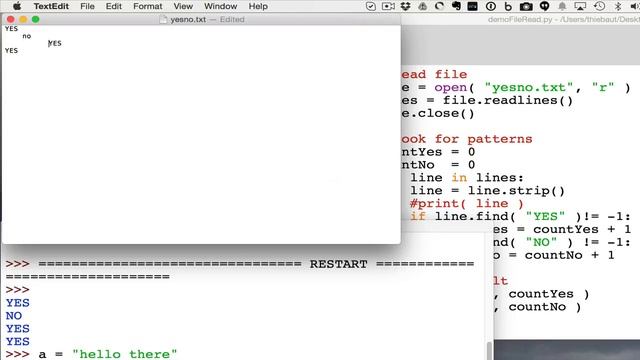The height and width of the screenshot is (360, 640).
Task: Open the Dropbox menu bar icon
Action: click(405, 6)
